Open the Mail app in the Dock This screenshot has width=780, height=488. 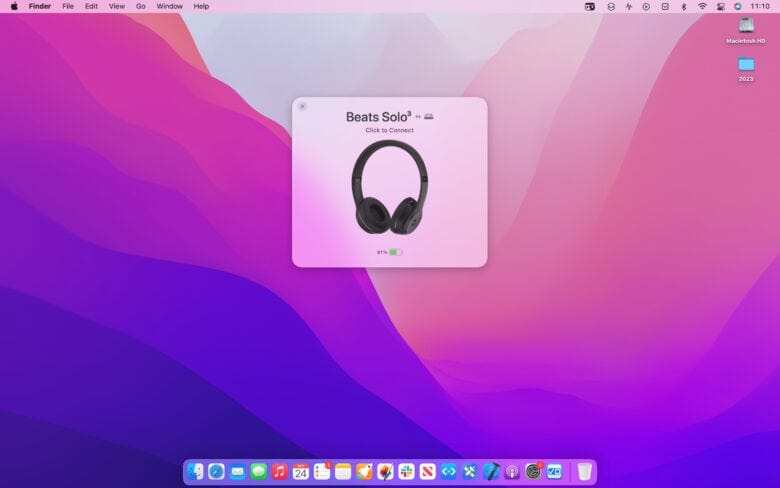(237, 471)
